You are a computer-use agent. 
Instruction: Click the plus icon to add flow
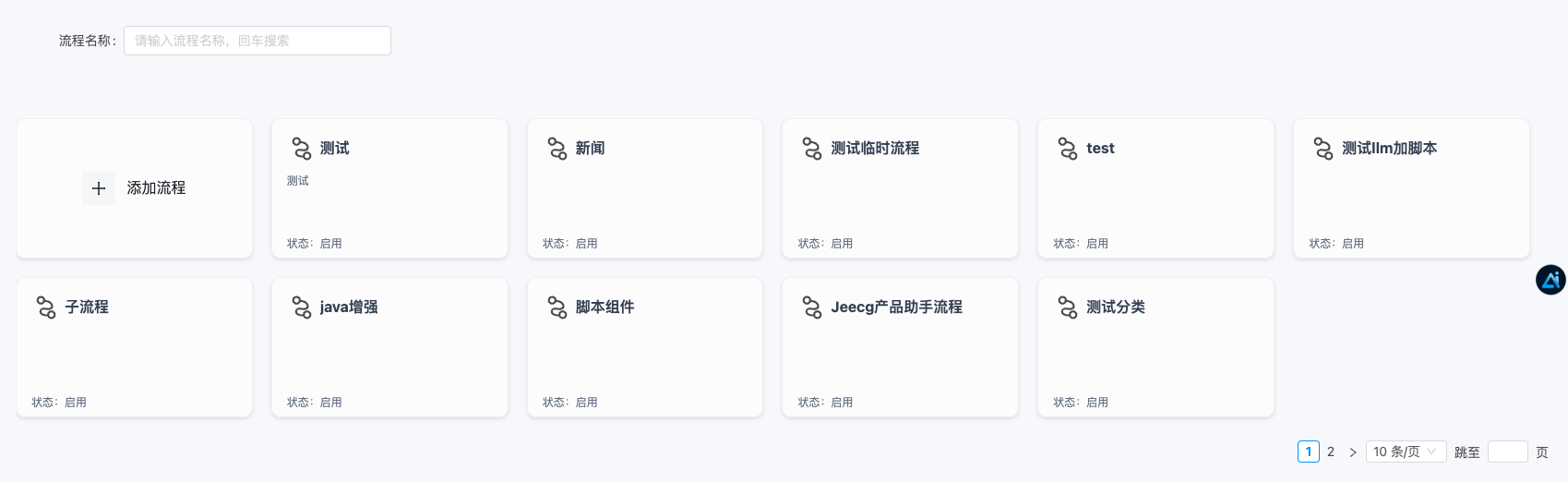99,188
